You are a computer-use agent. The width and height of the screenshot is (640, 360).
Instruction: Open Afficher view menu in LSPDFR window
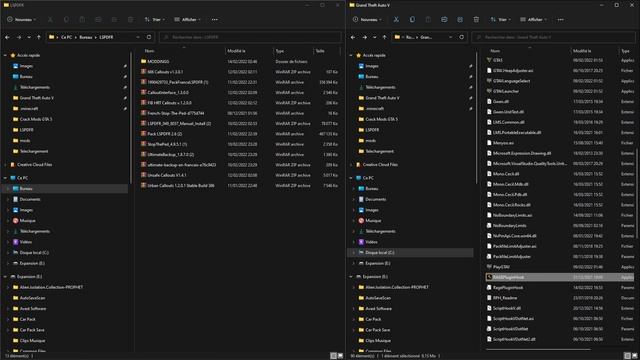click(188, 20)
